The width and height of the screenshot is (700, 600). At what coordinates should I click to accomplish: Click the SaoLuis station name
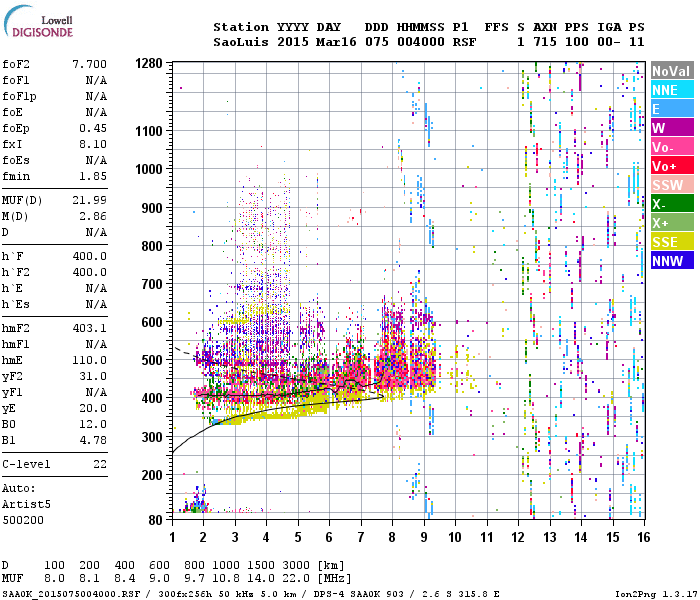pos(241,42)
